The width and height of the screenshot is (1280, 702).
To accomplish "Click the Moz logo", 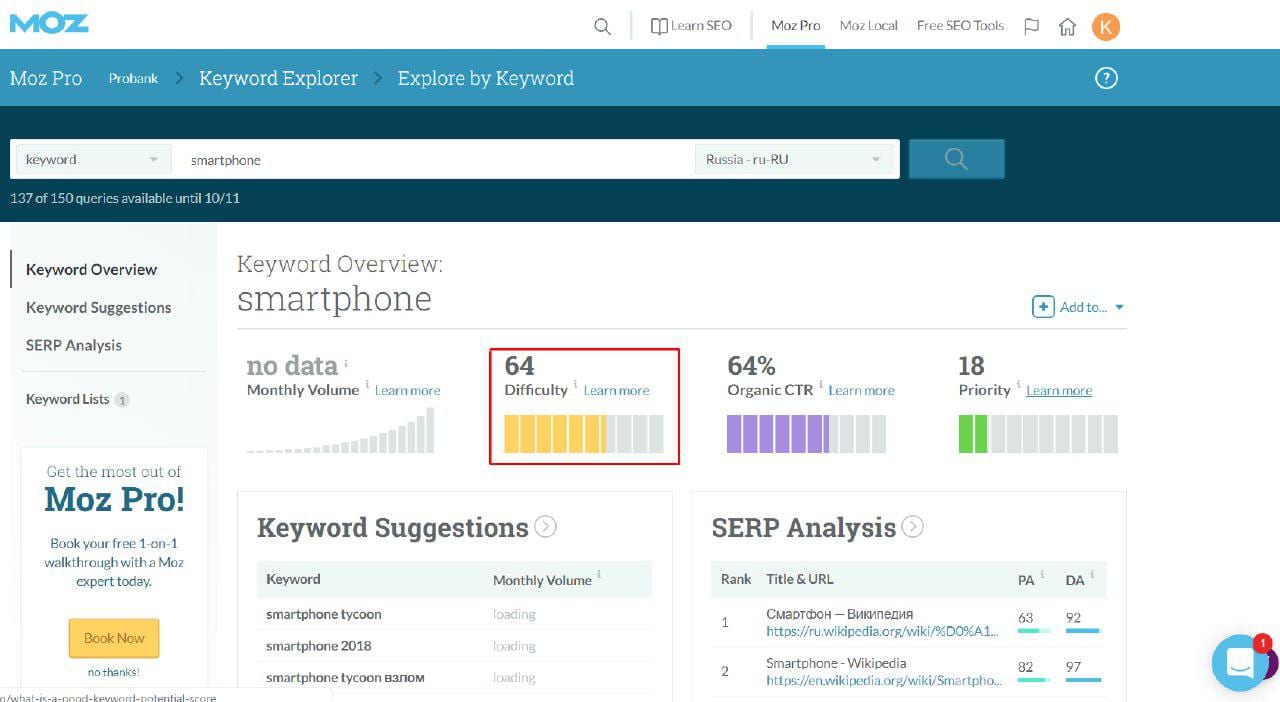I will coord(50,21).
